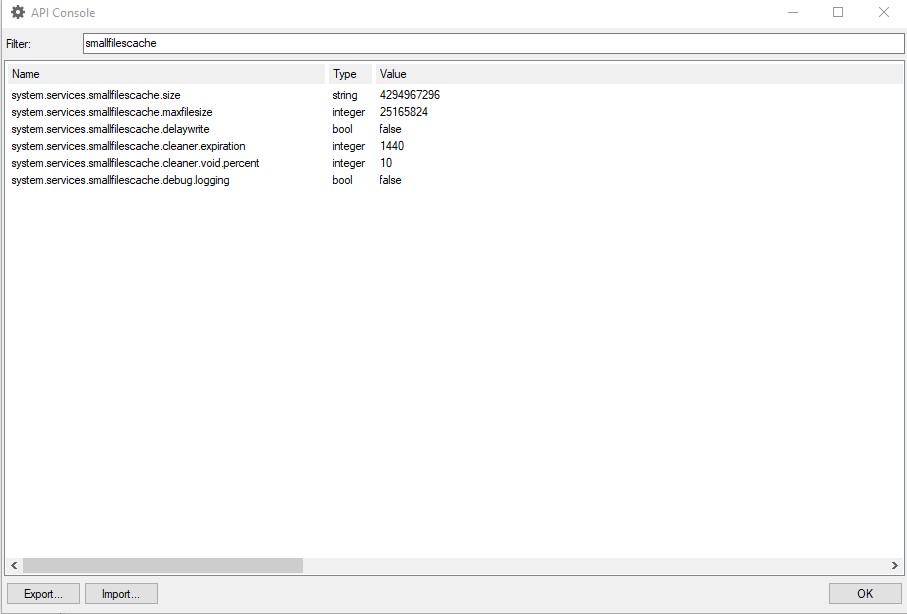The image size is (907, 614).
Task: Click the integer type of cleaner.void.percent
Action: coord(349,163)
